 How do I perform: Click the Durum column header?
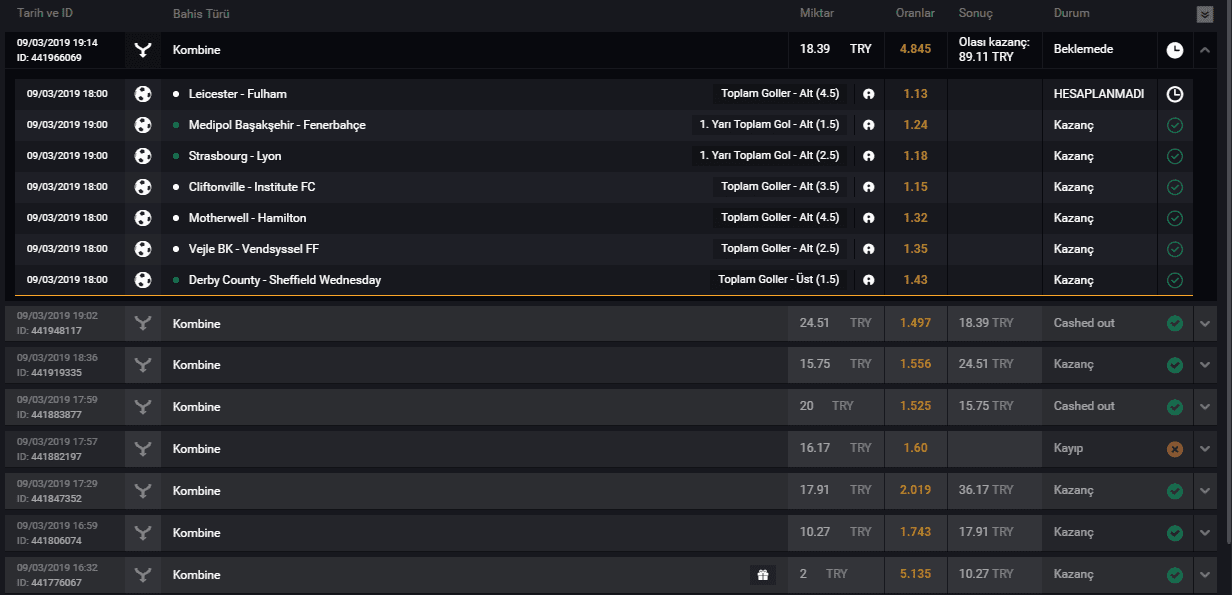point(1072,13)
